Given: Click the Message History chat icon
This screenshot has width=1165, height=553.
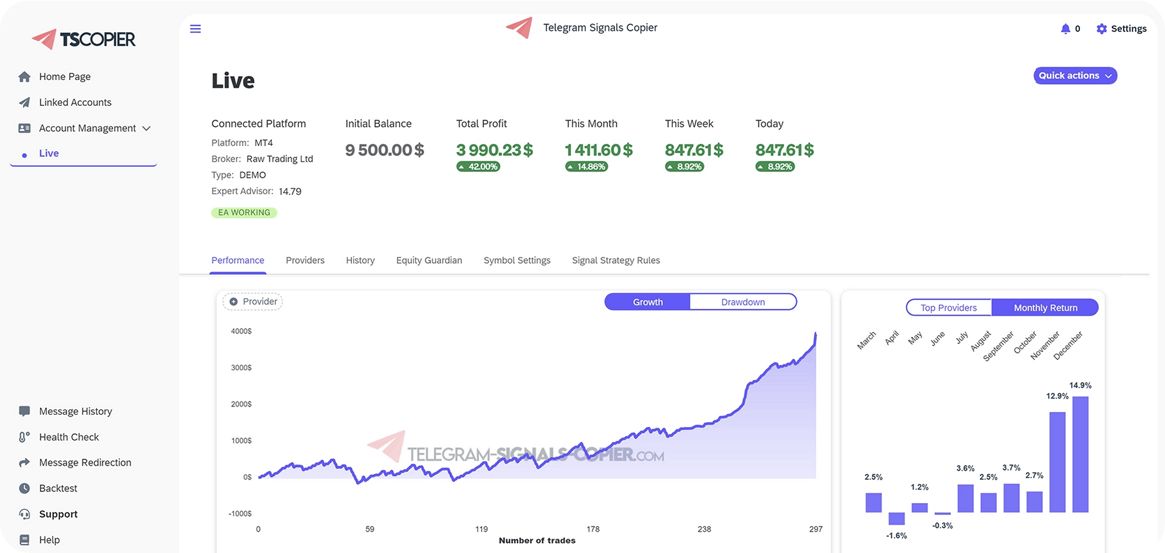Looking at the screenshot, I should pos(24,411).
